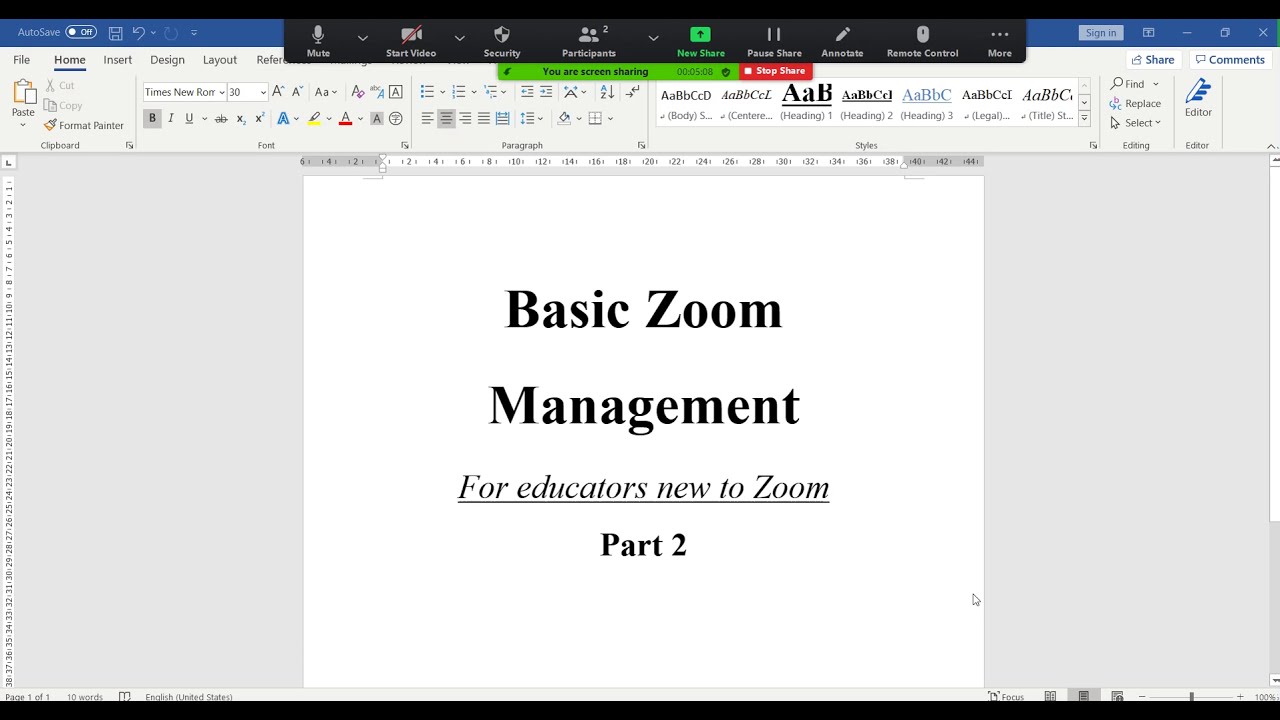Screen dimensions: 1280x720
Task: Switch to the Home tab
Action: point(70,60)
